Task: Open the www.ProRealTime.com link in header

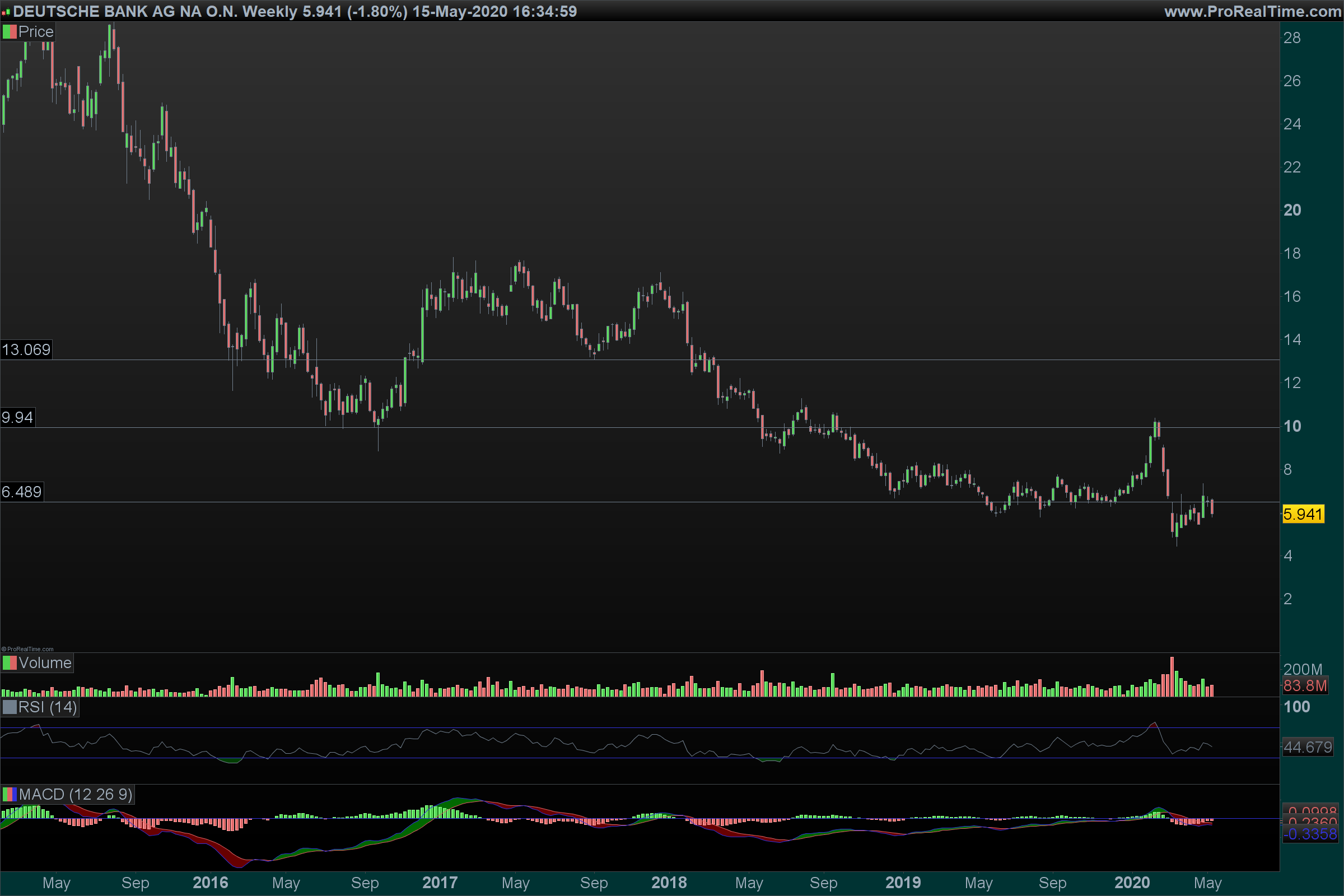Action: [x=1252, y=11]
